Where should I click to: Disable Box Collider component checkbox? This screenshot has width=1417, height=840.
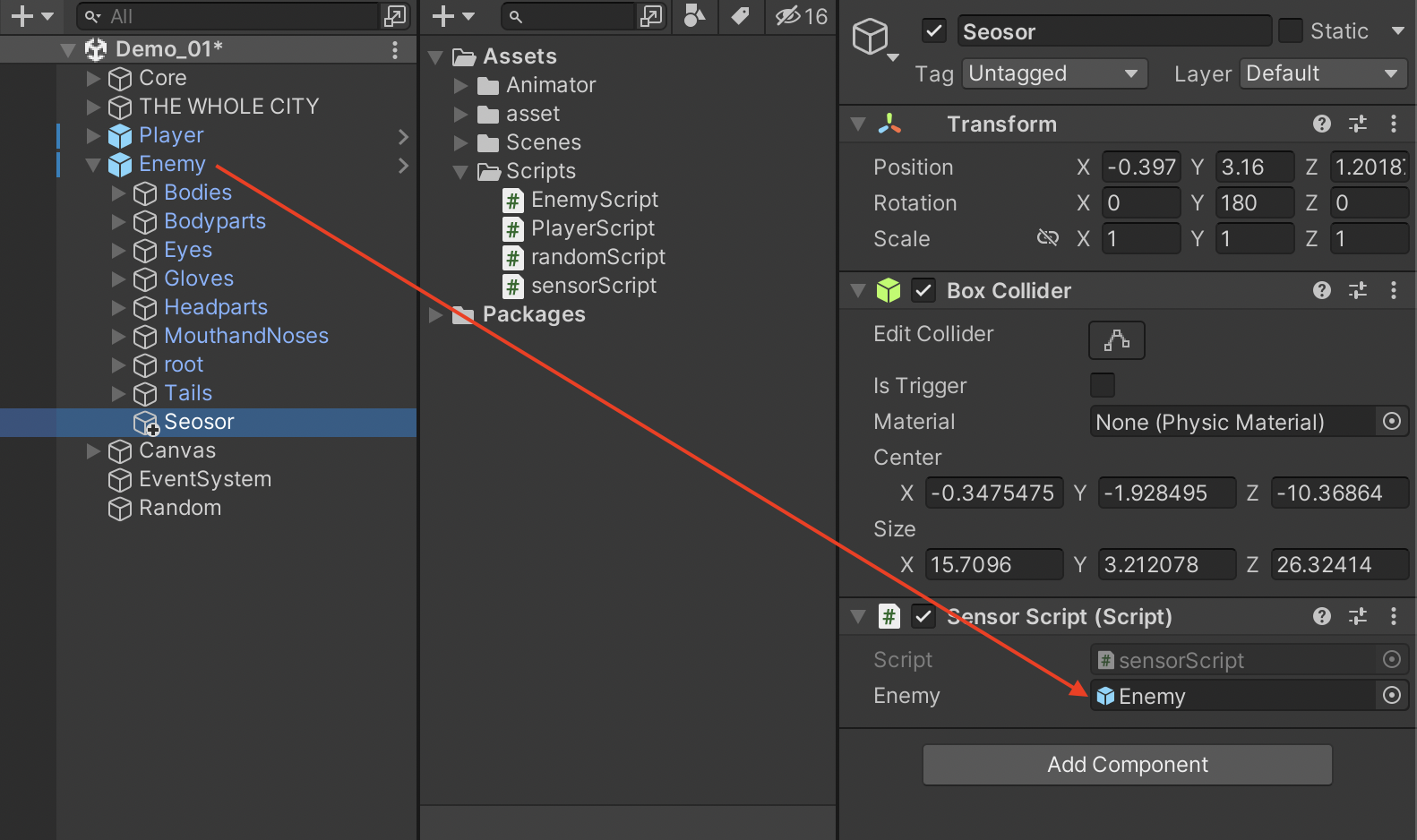pyautogui.click(x=923, y=290)
